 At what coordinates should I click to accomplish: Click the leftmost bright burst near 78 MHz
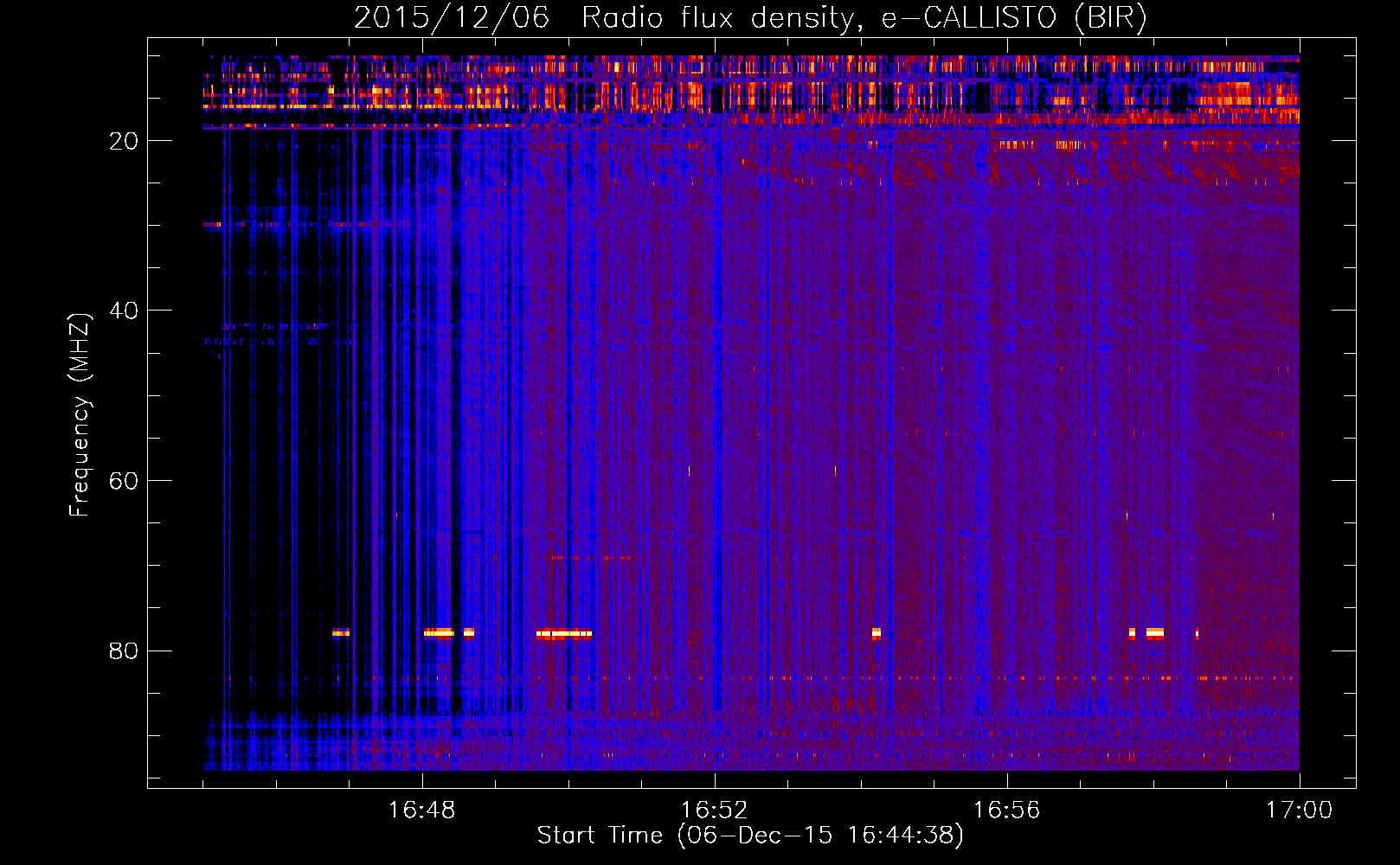341,633
